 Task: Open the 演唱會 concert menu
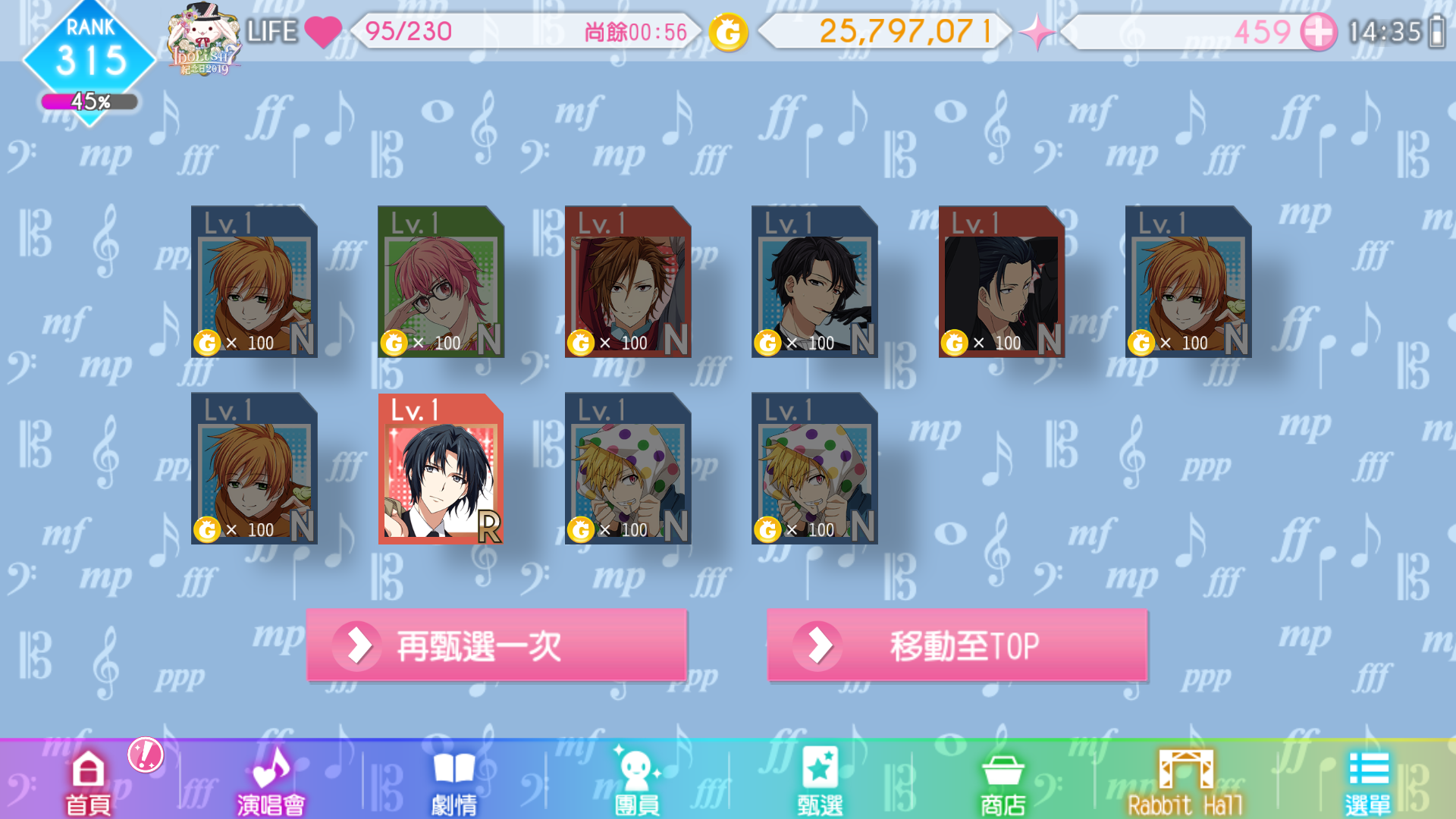pos(271,783)
